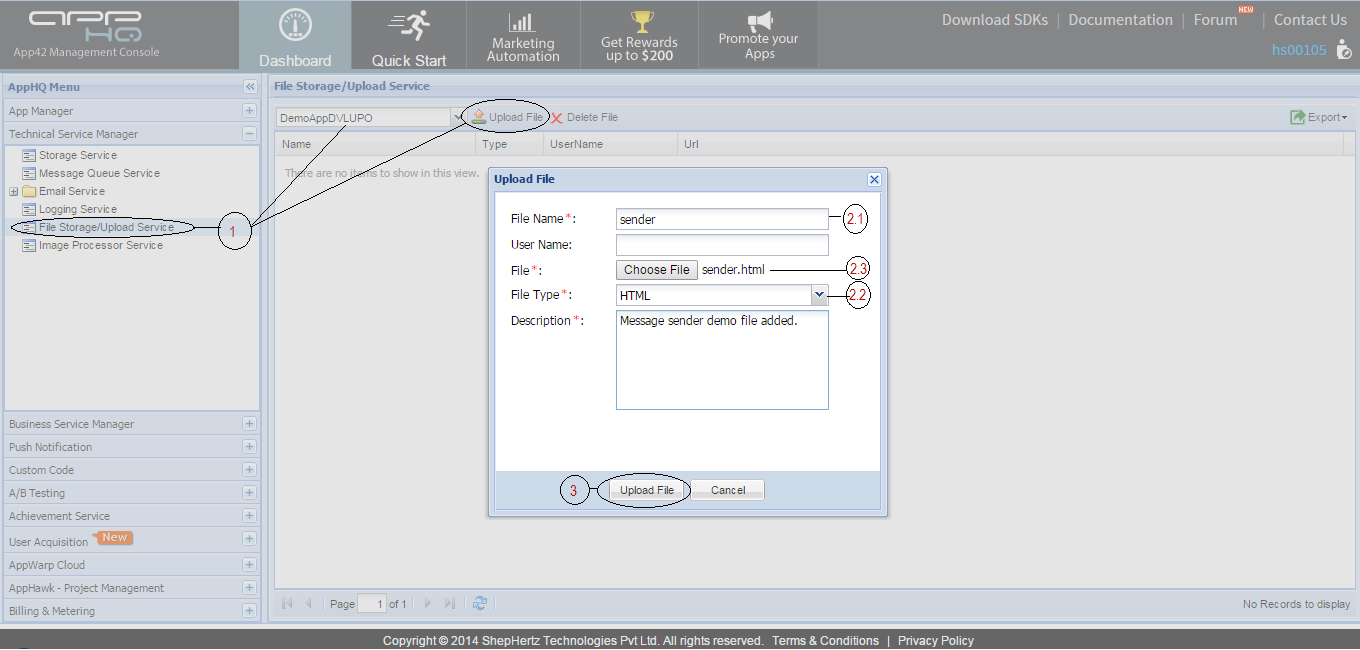Click the Choose File button
This screenshot has width=1360, height=650.
click(x=657, y=270)
